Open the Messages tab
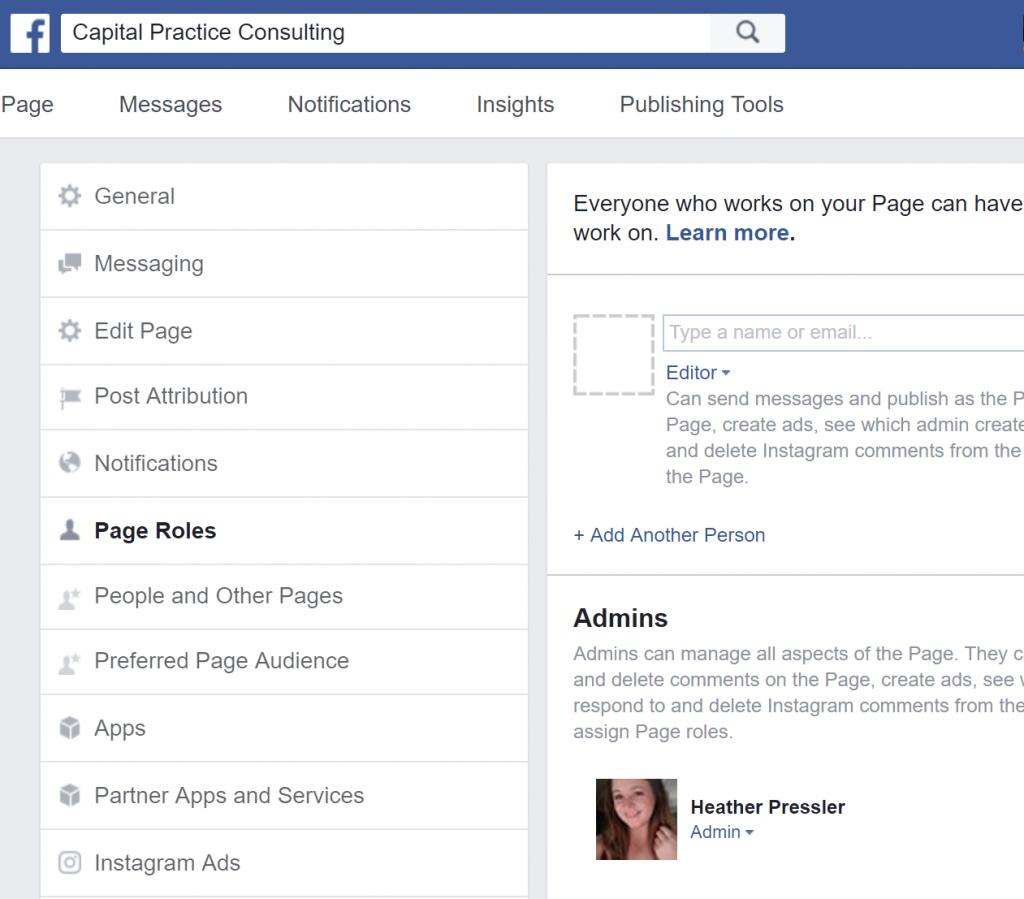 170,104
